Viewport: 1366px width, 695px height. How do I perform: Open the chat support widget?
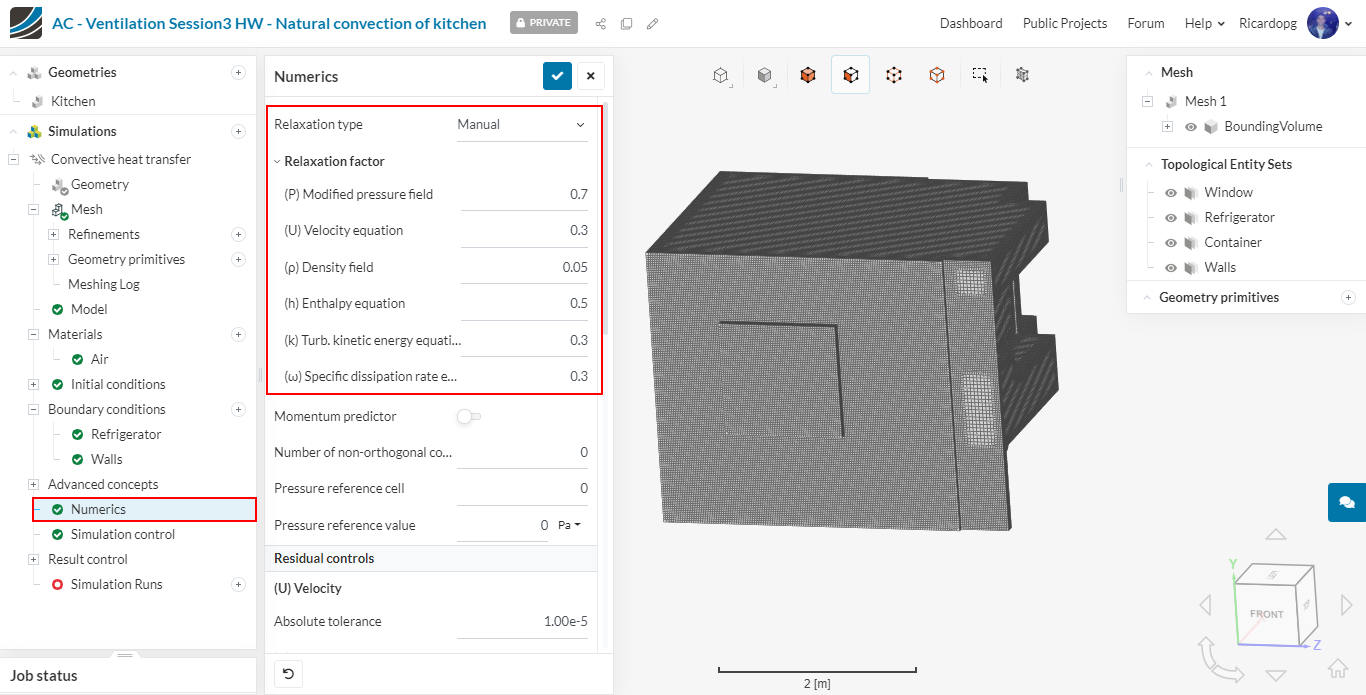tap(1346, 502)
